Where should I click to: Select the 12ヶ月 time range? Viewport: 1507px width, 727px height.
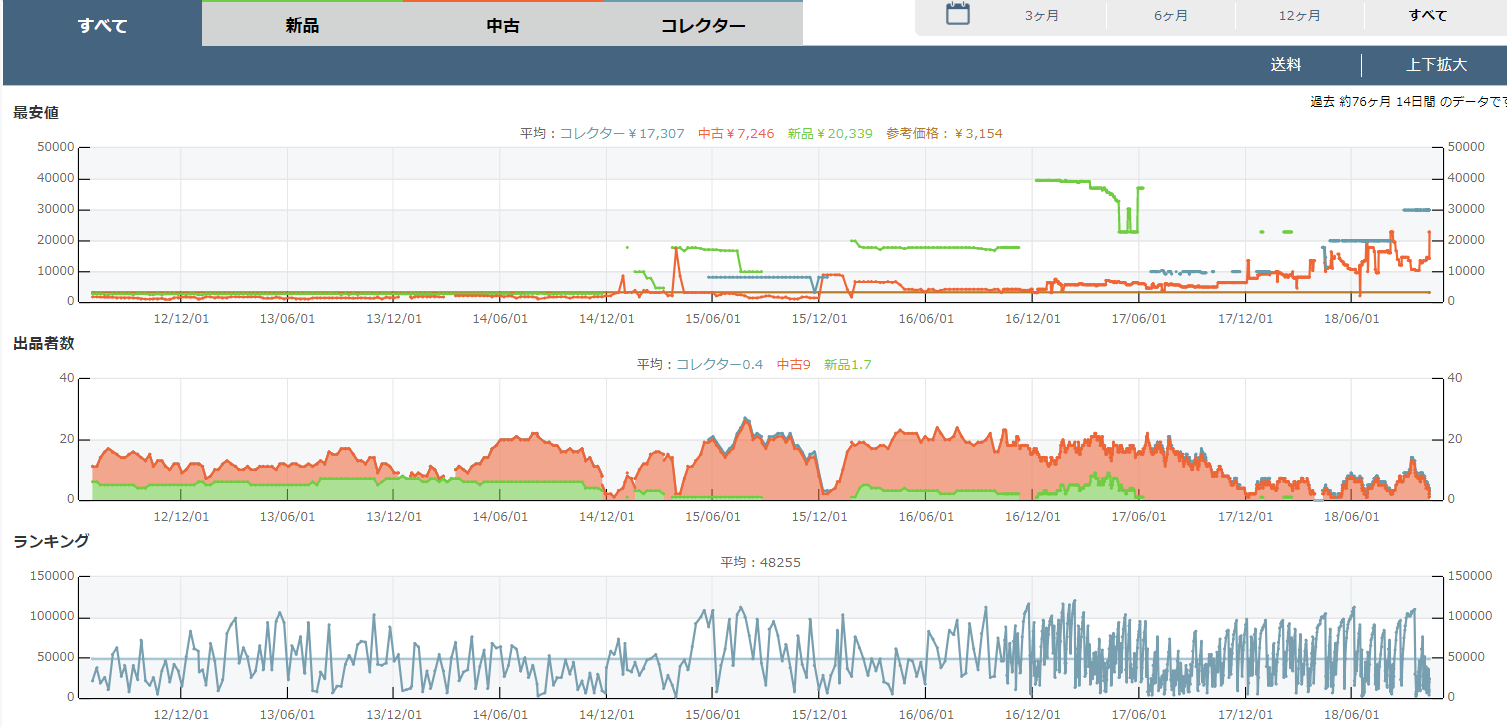point(1299,15)
